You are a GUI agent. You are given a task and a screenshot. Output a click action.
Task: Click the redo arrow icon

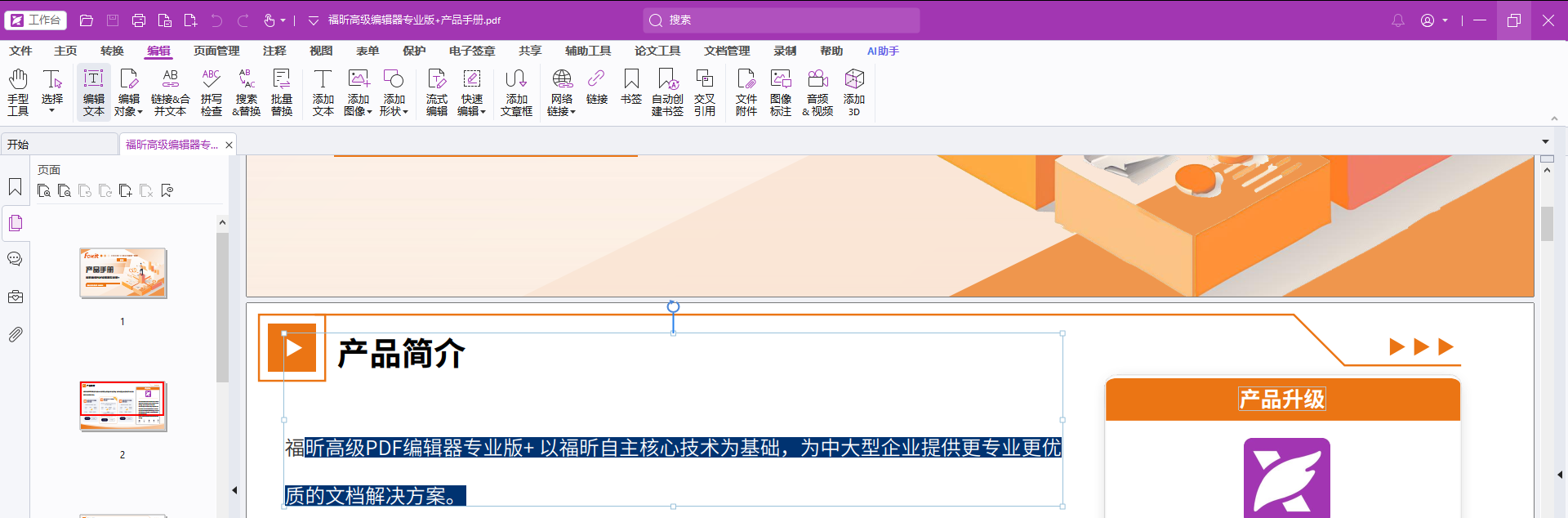point(243,20)
